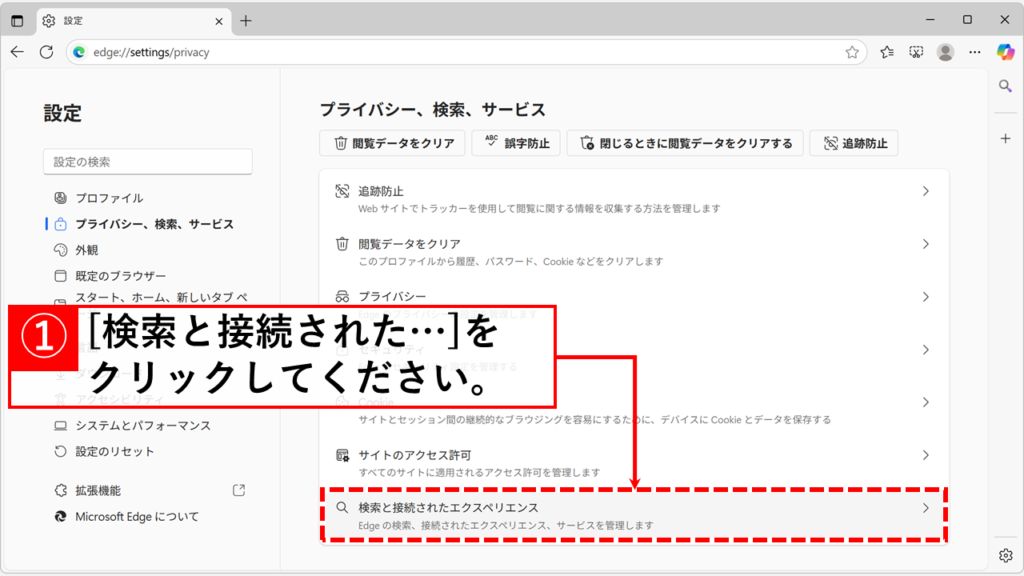Click the Edge logo in the address bar
The image size is (1024, 576).
pyautogui.click(x=79, y=52)
